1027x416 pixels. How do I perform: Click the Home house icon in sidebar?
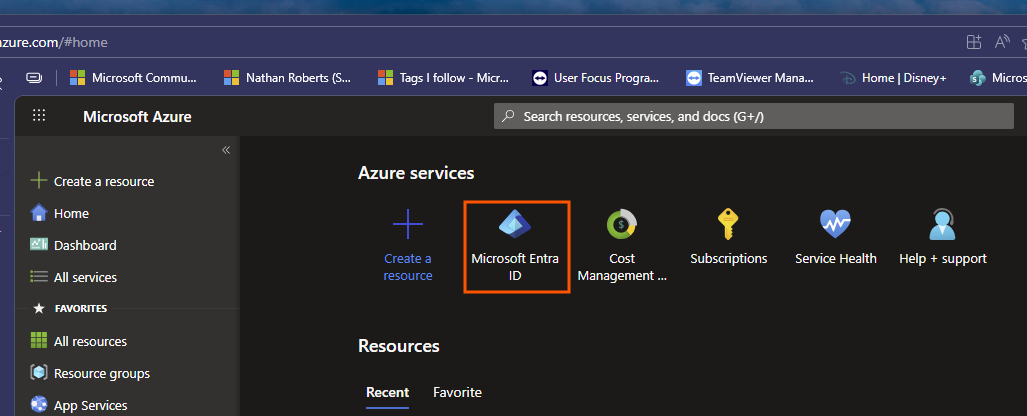click(39, 213)
